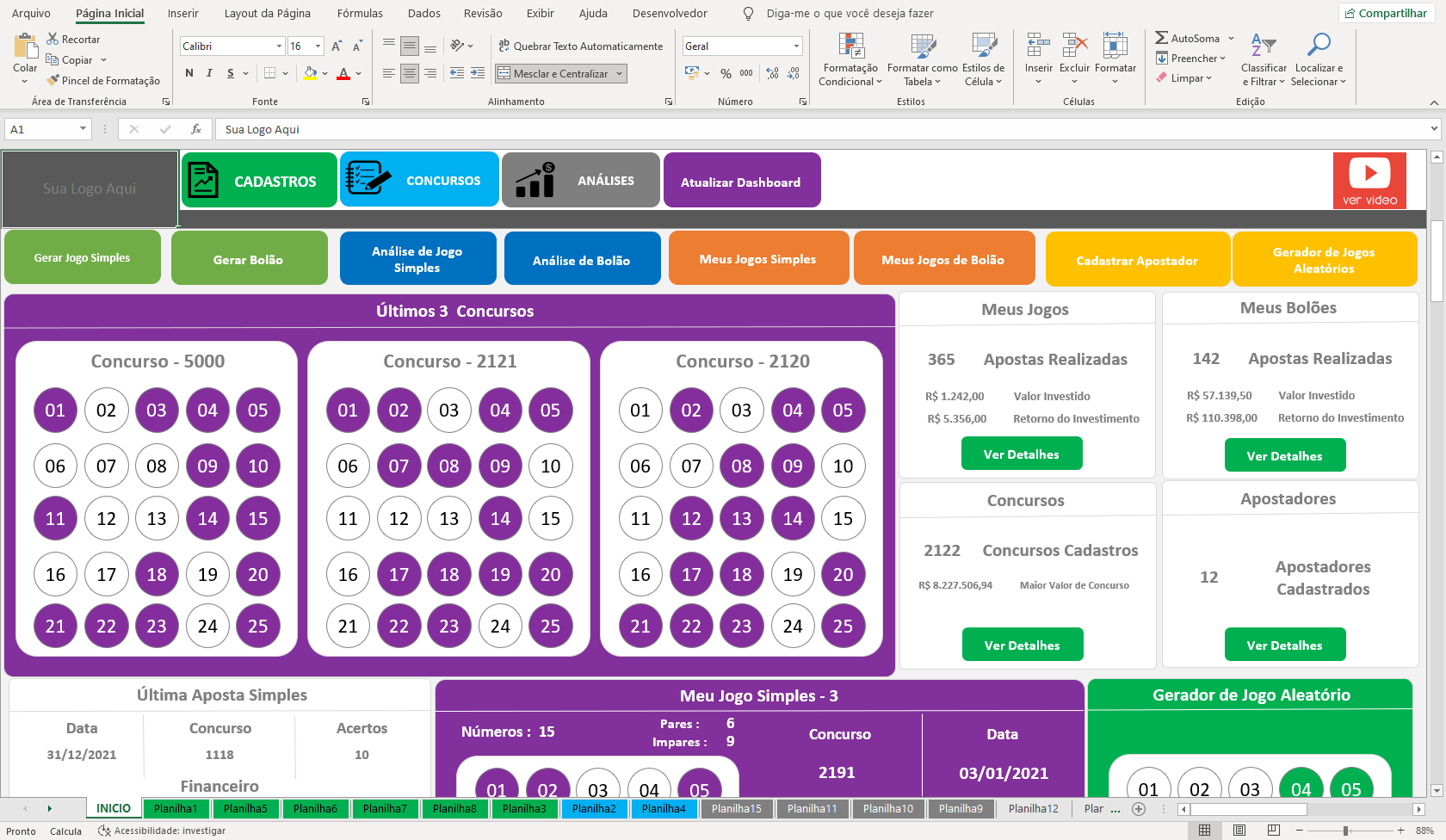This screenshot has width=1446, height=840.
Task: Select Pincel de Formatação brush
Action: (x=53, y=80)
